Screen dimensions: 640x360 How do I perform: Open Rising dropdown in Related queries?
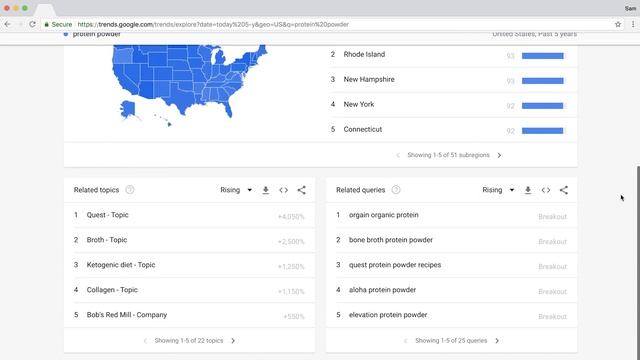coord(498,190)
